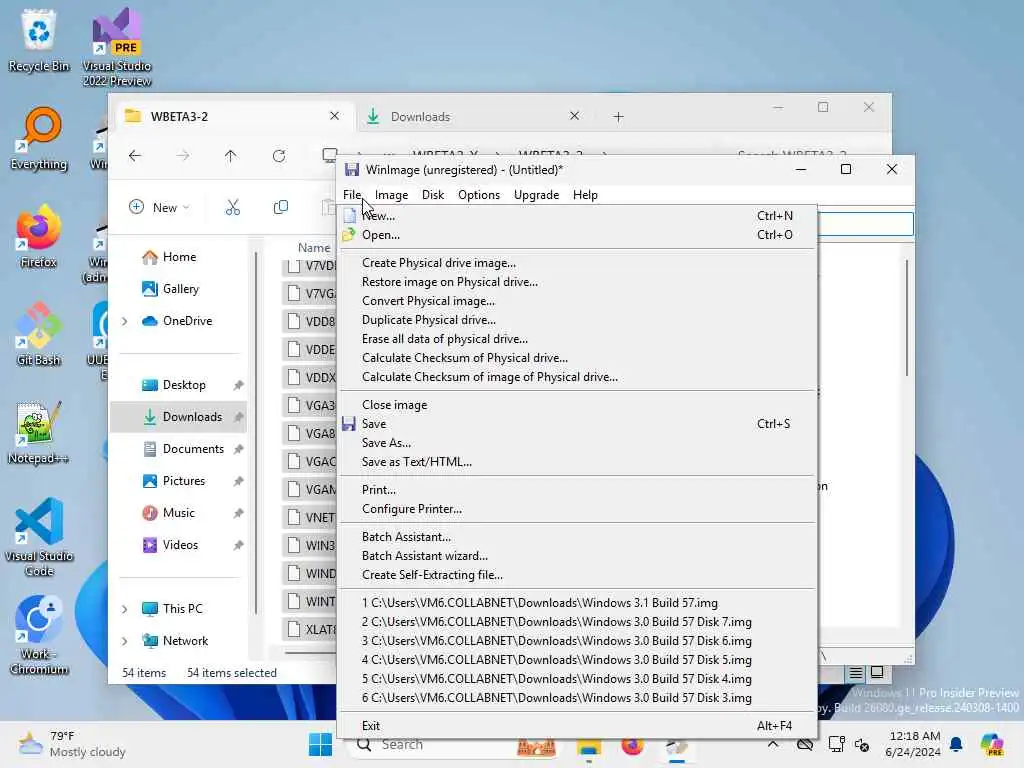Choose Print... menu entry
This screenshot has height=768, width=1024.
pos(577,489)
